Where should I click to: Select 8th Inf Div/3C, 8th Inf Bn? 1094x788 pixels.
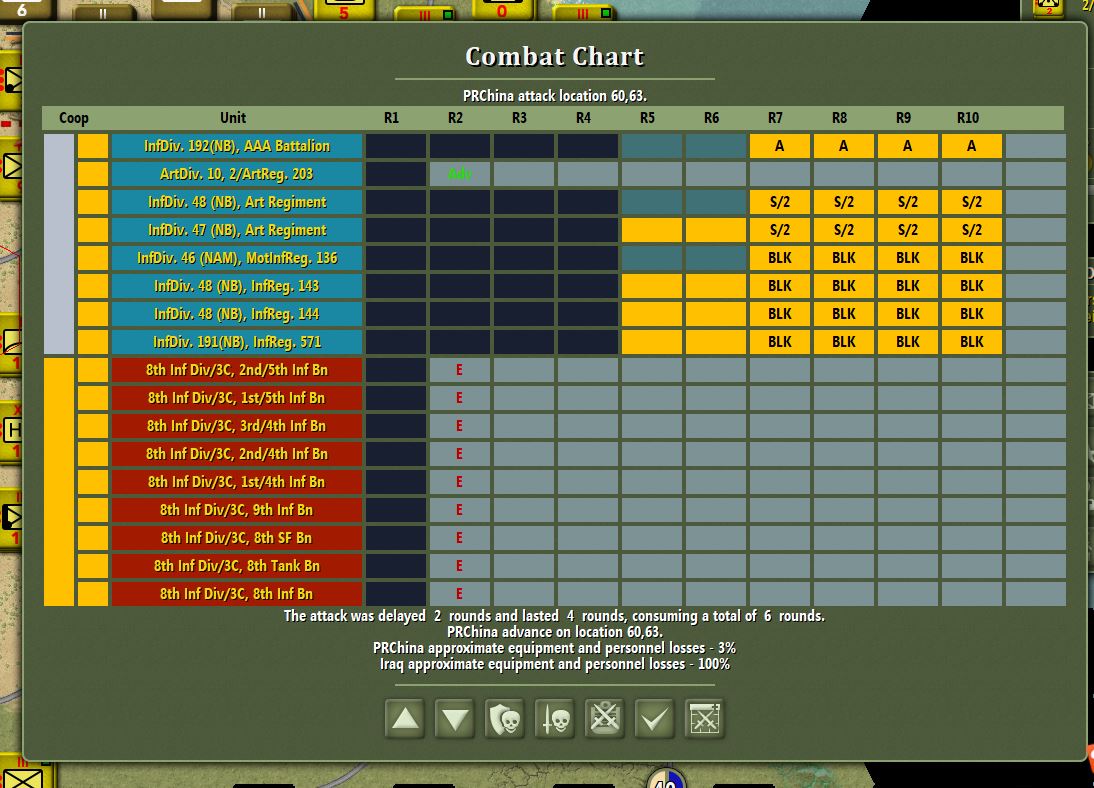pos(237,593)
